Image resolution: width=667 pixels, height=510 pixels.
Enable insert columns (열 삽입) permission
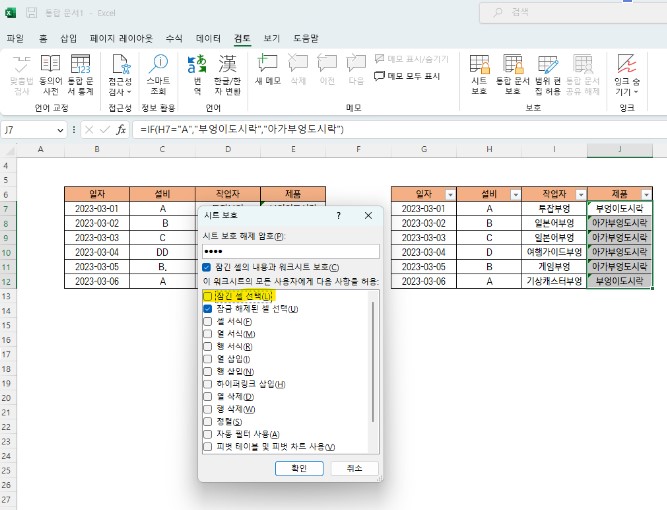[x=208, y=359]
